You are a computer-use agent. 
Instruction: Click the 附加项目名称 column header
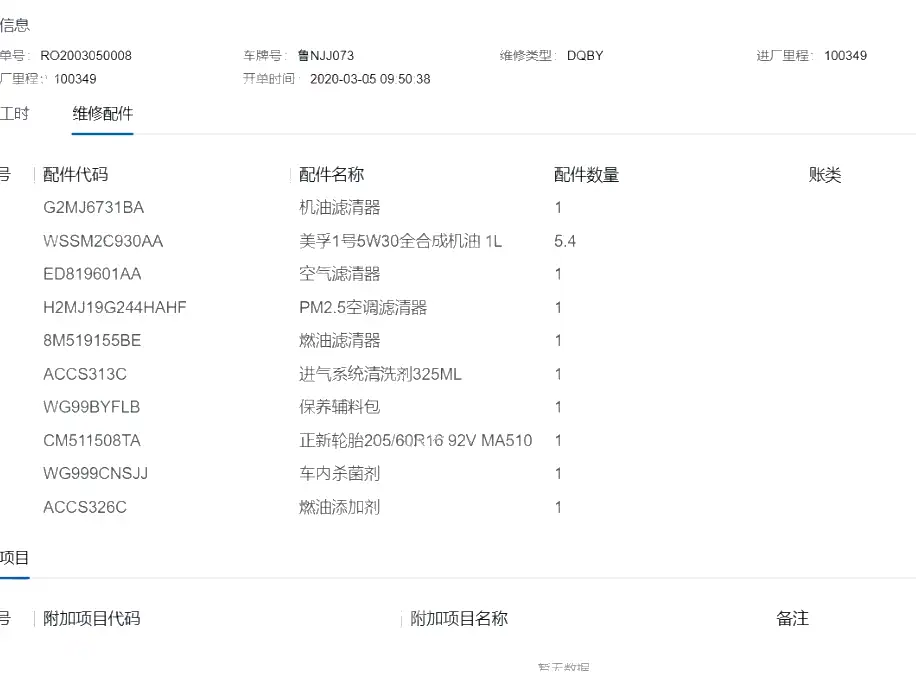[459, 618]
